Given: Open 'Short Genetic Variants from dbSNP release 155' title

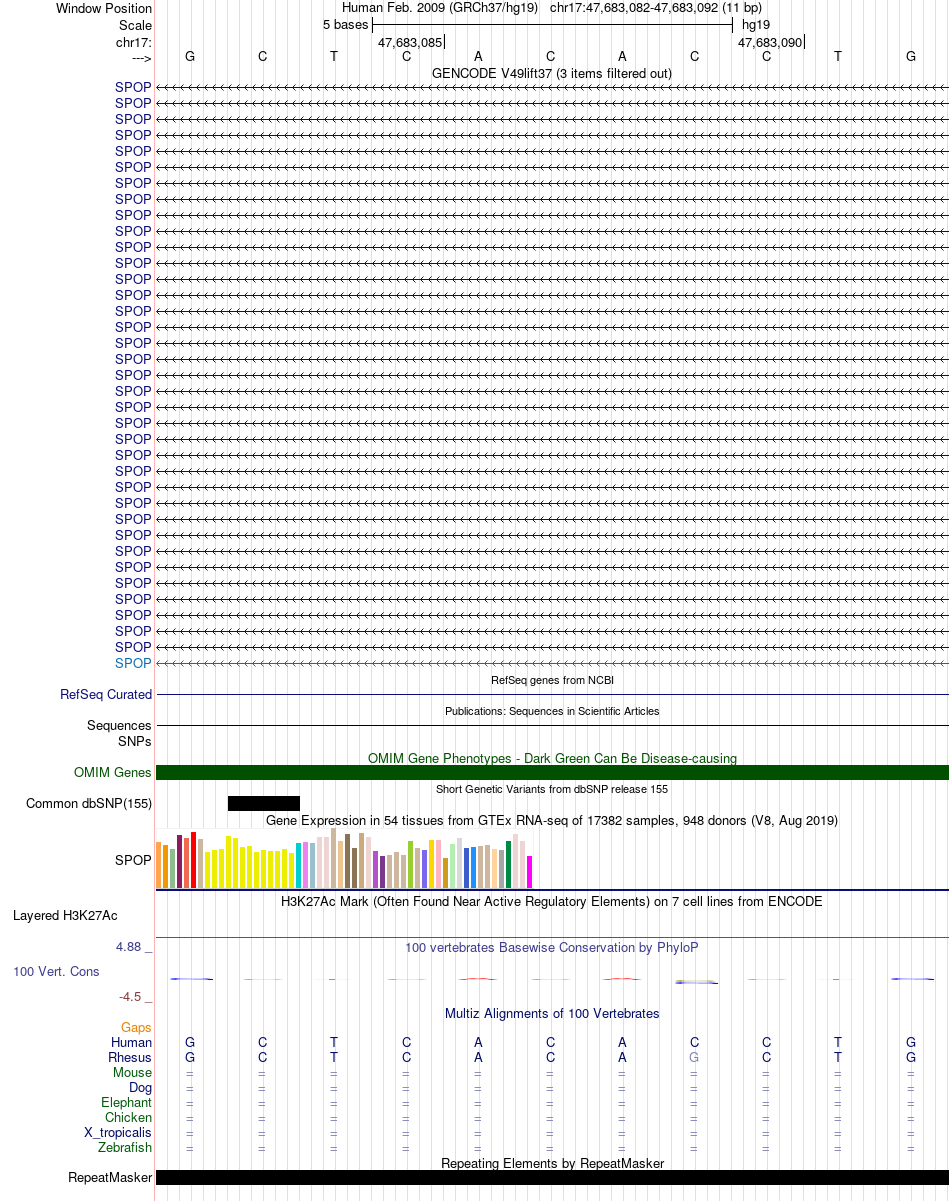Looking at the screenshot, I should click(552, 789).
